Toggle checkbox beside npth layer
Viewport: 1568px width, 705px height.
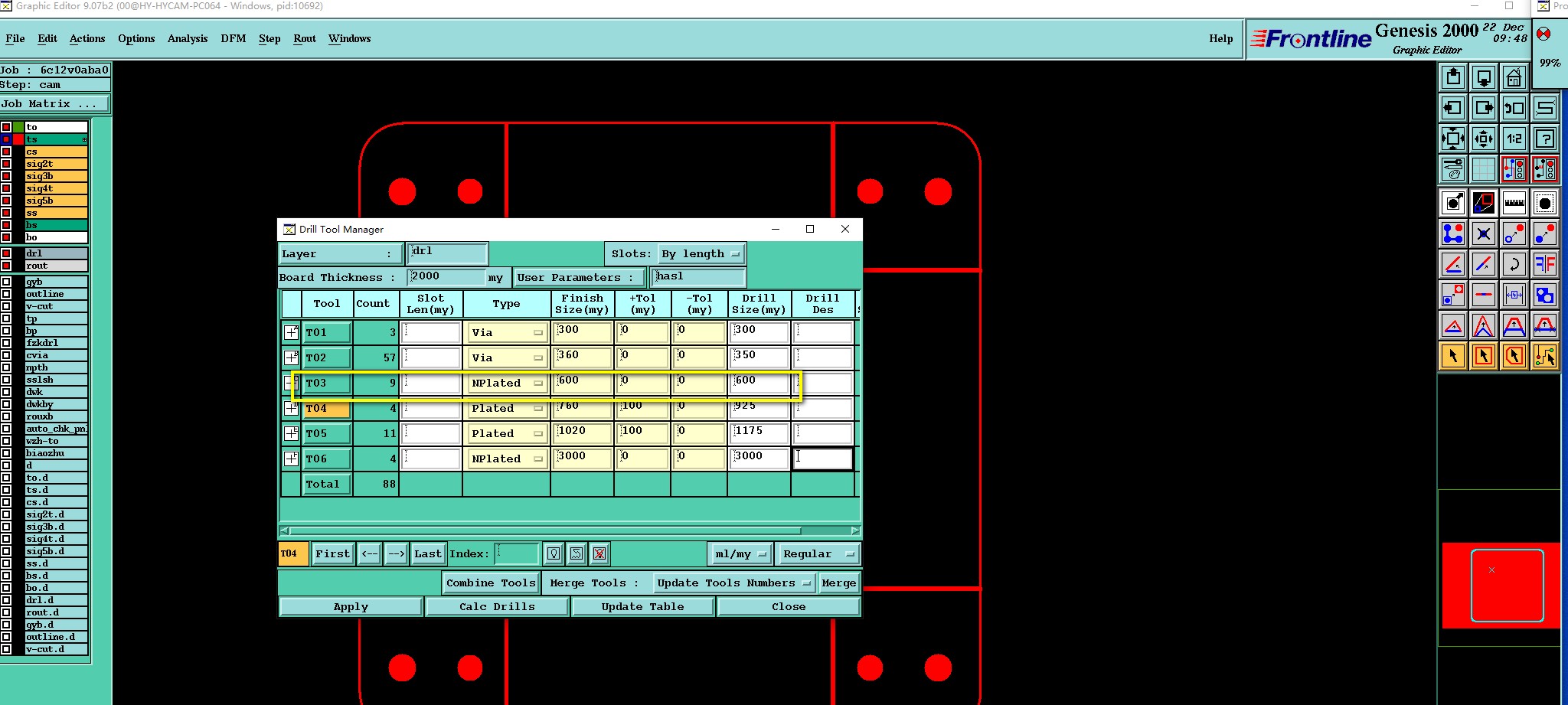(6, 367)
